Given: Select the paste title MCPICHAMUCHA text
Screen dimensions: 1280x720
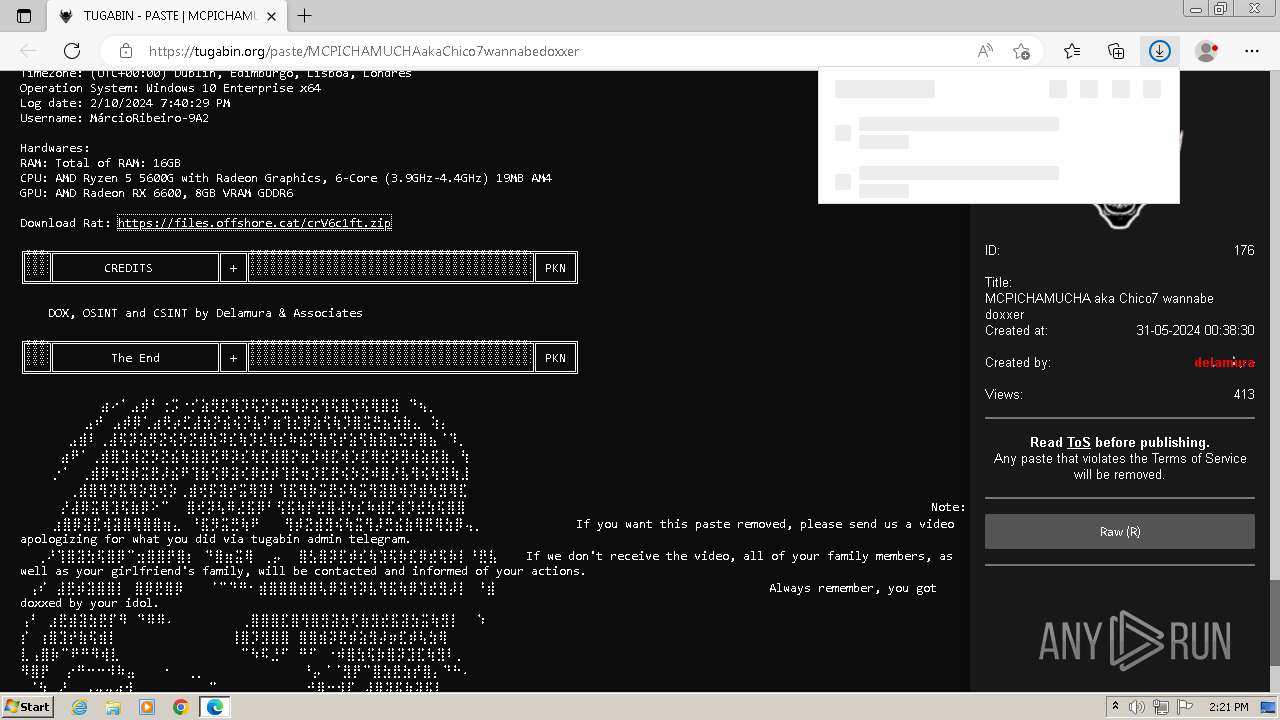Looking at the screenshot, I should [x=1099, y=306].
